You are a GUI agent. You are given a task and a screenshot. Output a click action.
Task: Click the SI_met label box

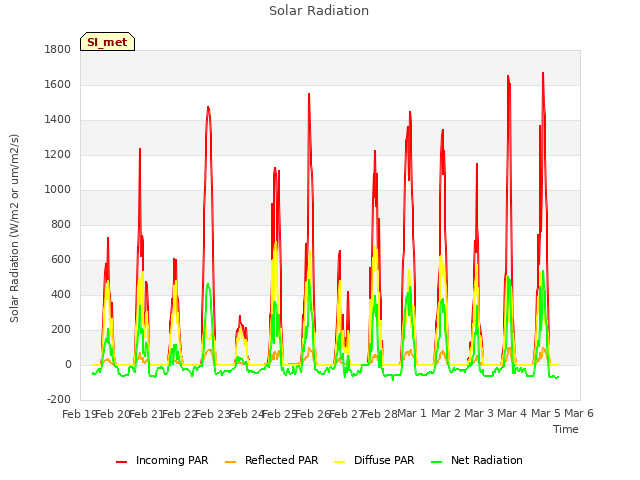107,42
